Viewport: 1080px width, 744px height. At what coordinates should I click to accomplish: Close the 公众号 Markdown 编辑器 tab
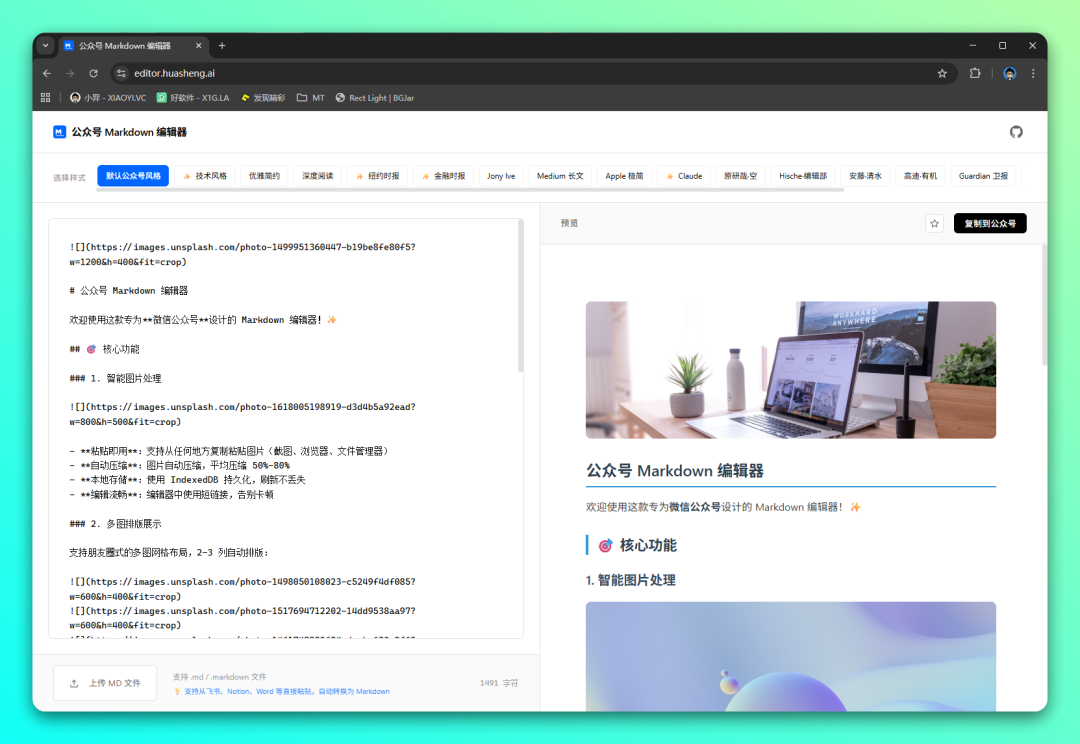(x=198, y=45)
